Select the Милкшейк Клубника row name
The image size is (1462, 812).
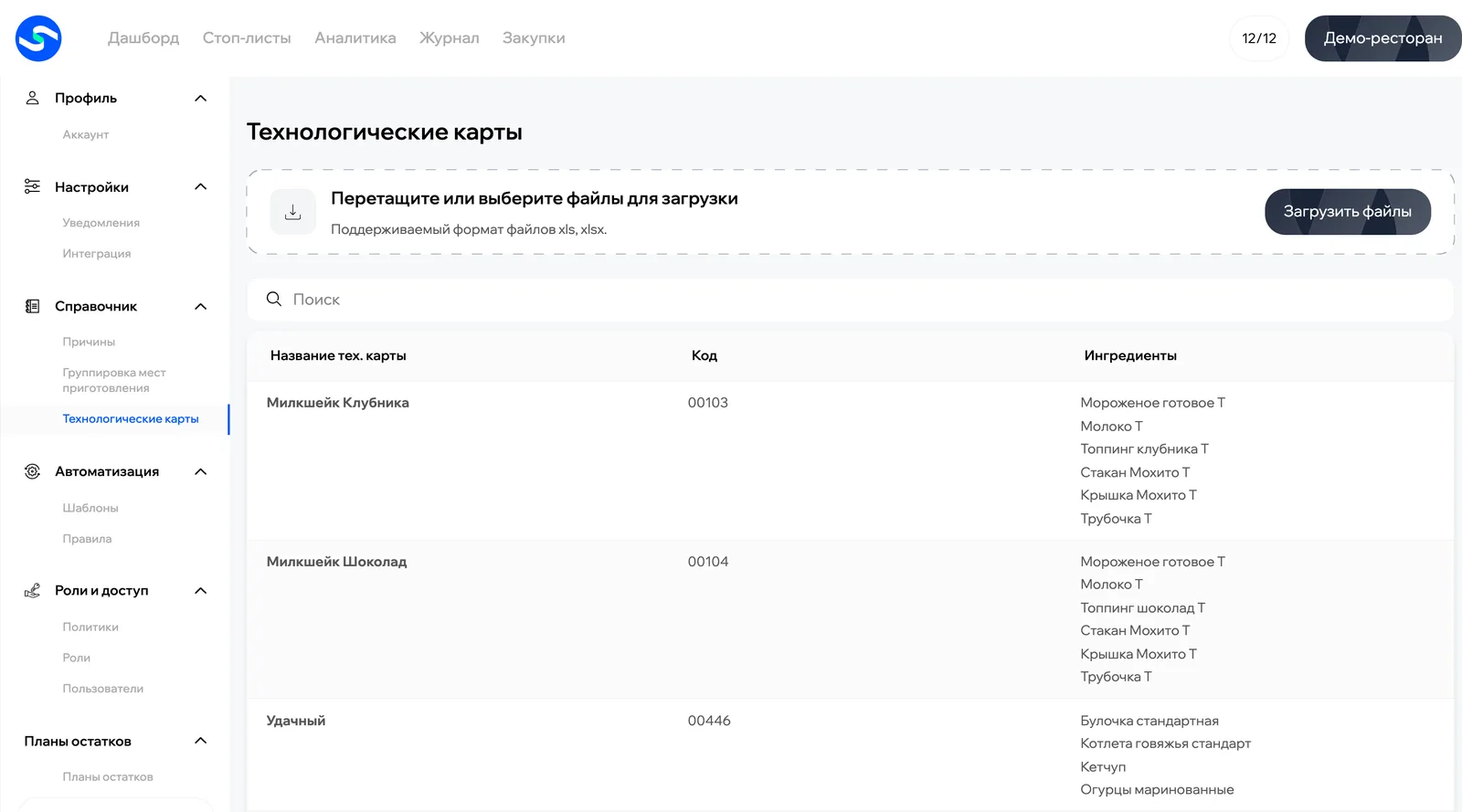click(338, 403)
